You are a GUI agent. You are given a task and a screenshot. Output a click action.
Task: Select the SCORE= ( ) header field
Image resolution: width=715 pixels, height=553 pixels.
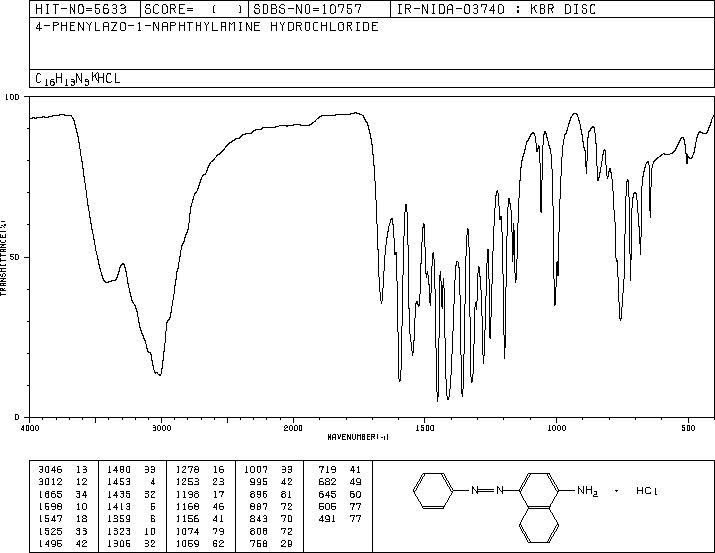(x=194, y=9)
